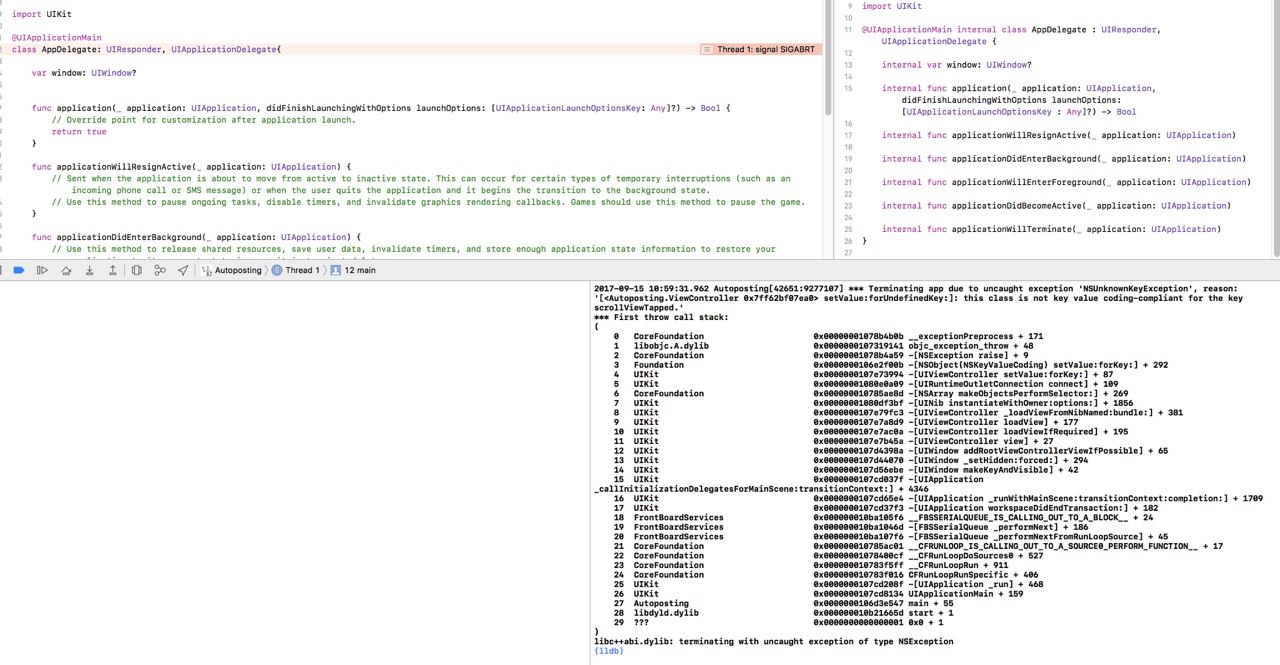This screenshot has height=665, width=1280.
Task: Click the 'var window: UIWindow?' line
Action: tap(84, 73)
